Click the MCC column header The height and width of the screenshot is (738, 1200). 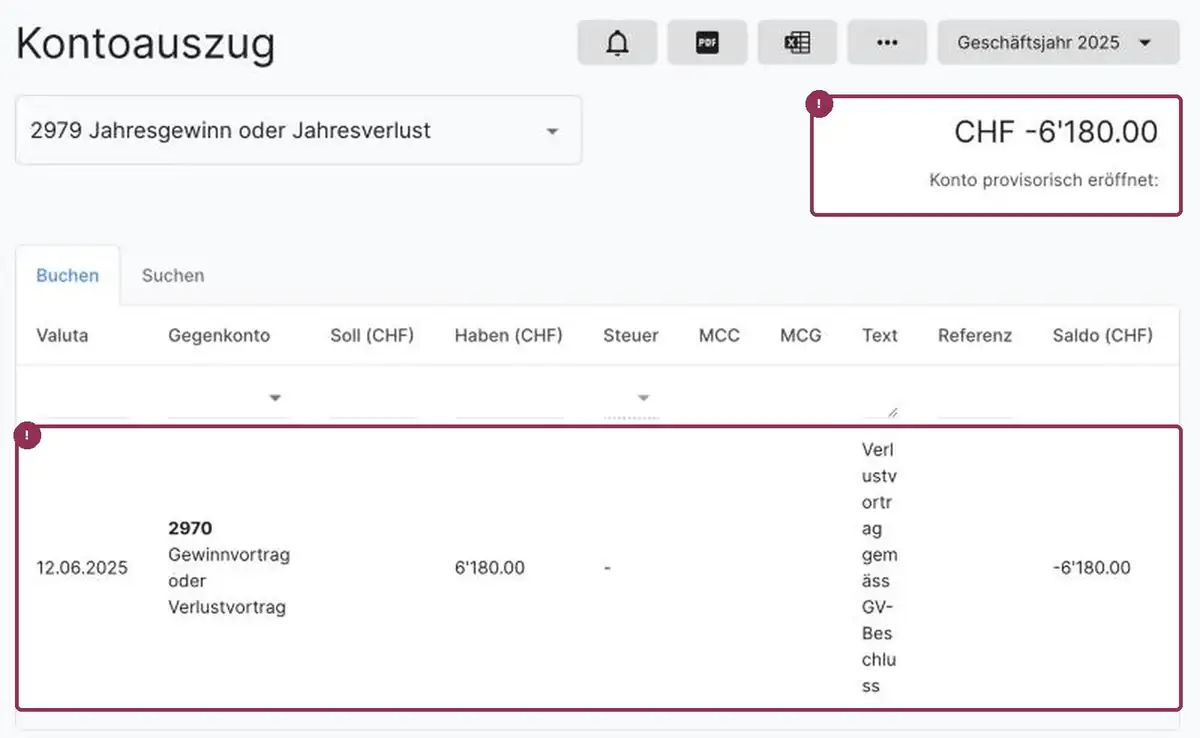pos(719,336)
